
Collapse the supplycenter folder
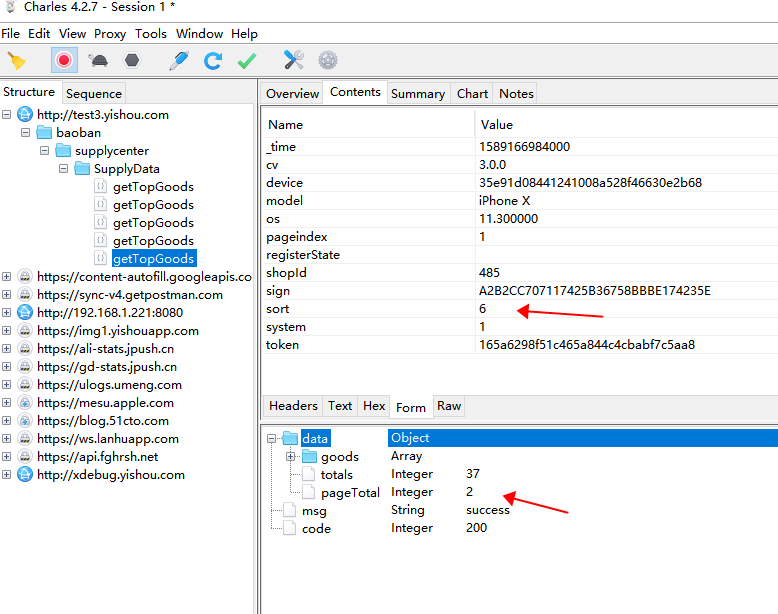click(44, 150)
